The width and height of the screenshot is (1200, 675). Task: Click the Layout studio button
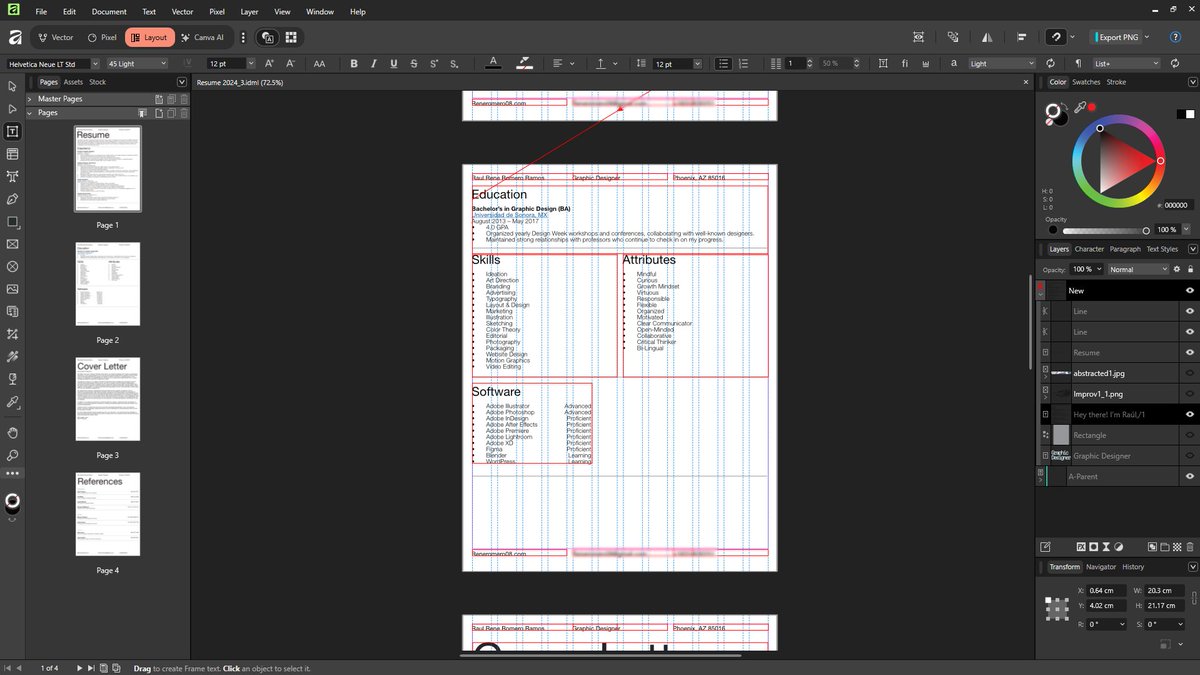click(150, 37)
